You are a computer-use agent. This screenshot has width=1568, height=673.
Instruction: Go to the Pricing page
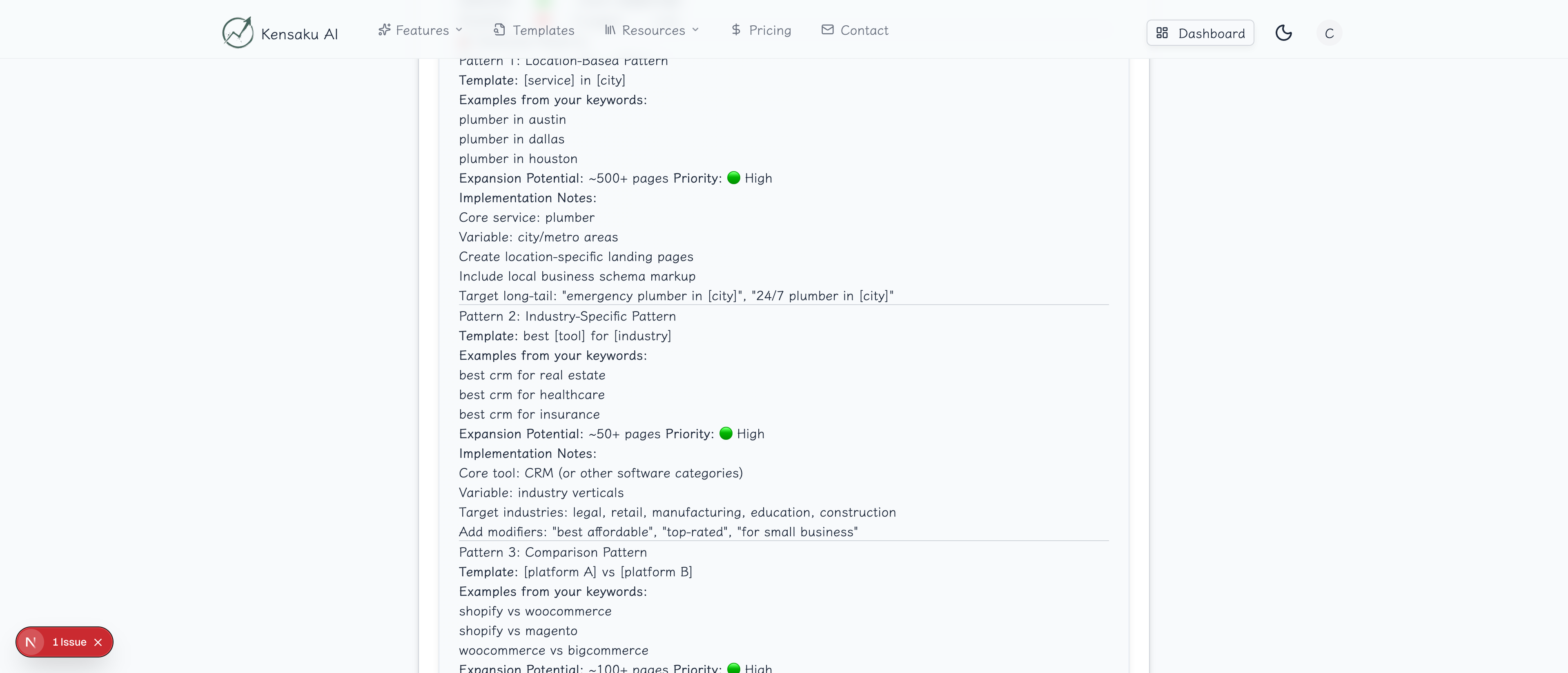tap(770, 31)
